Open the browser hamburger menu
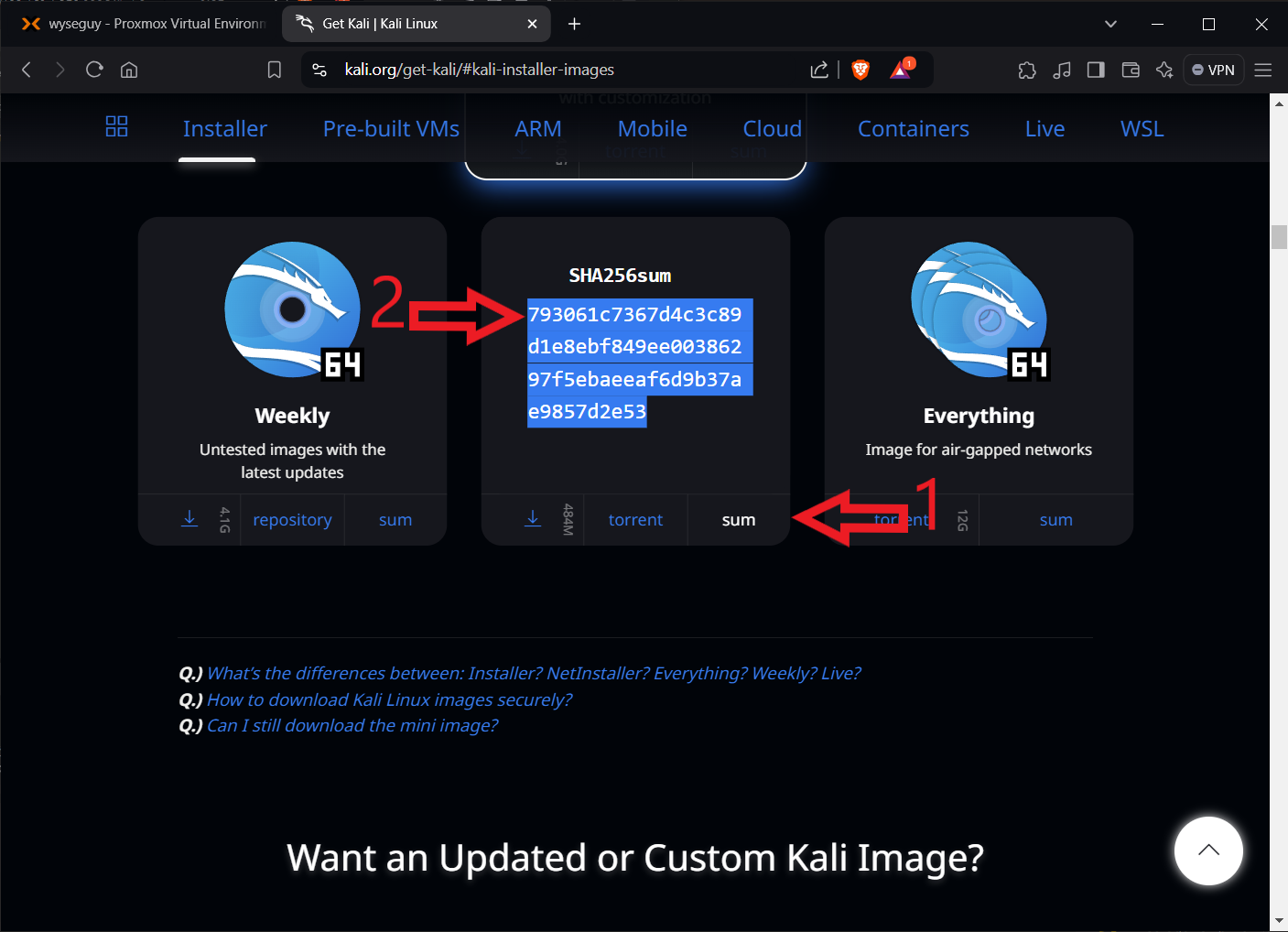The width and height of the screenshot is (1288, 932). point(1263,70)
